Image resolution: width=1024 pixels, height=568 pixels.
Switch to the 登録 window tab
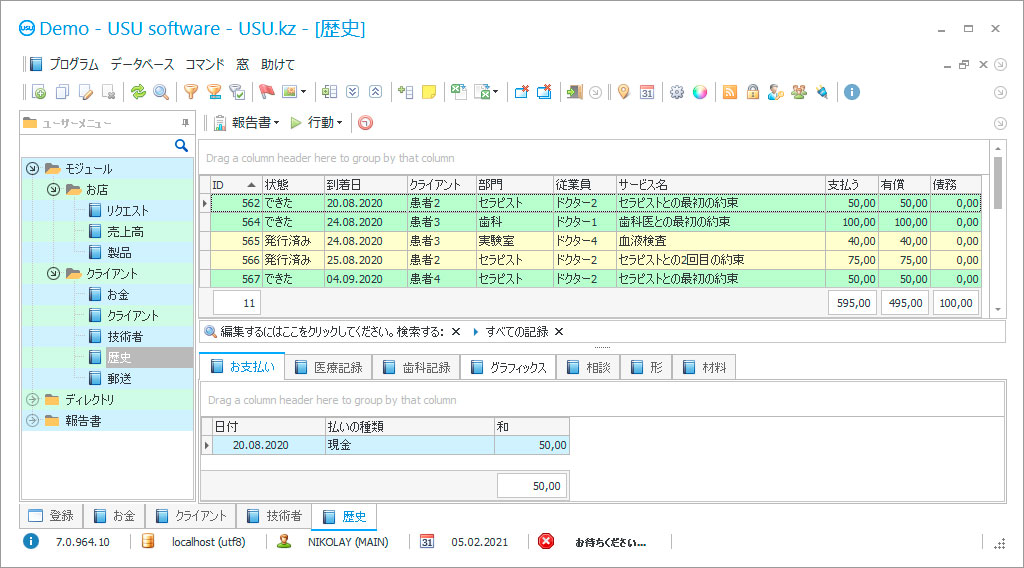tap(52, 516)
